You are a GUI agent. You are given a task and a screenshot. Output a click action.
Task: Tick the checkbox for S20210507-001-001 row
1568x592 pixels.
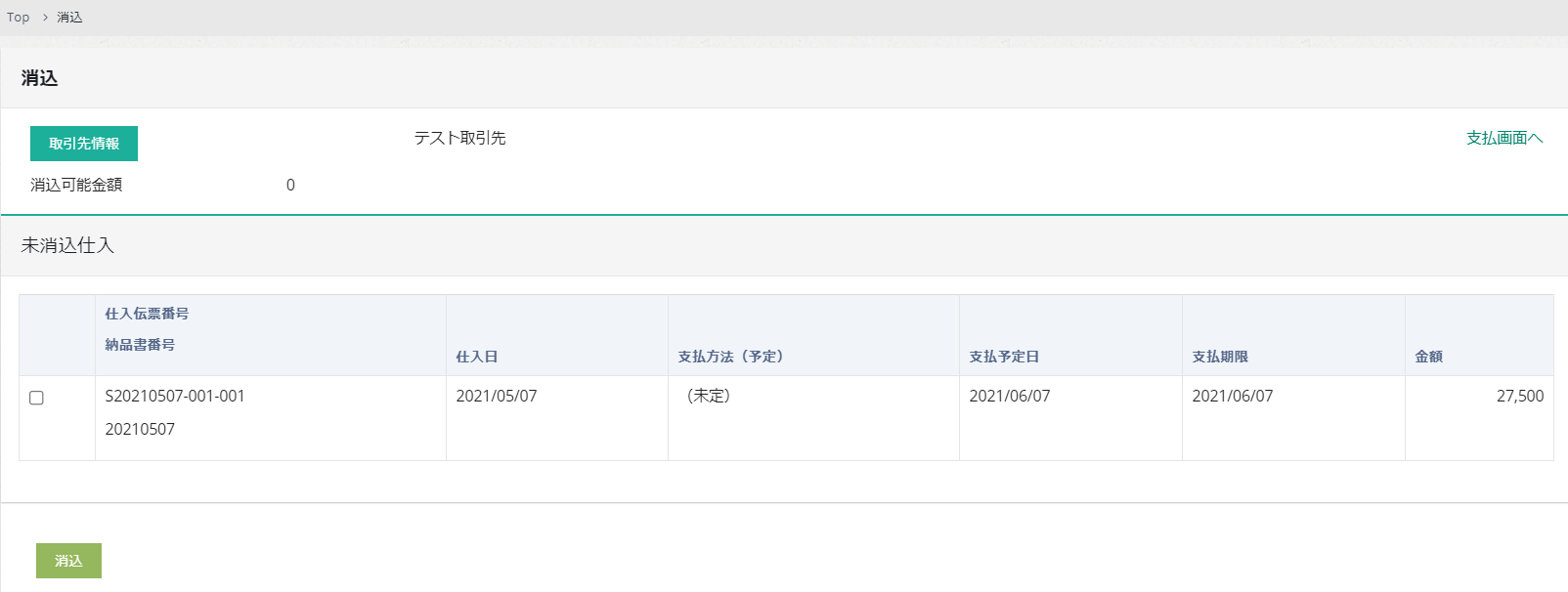[37, 398]
